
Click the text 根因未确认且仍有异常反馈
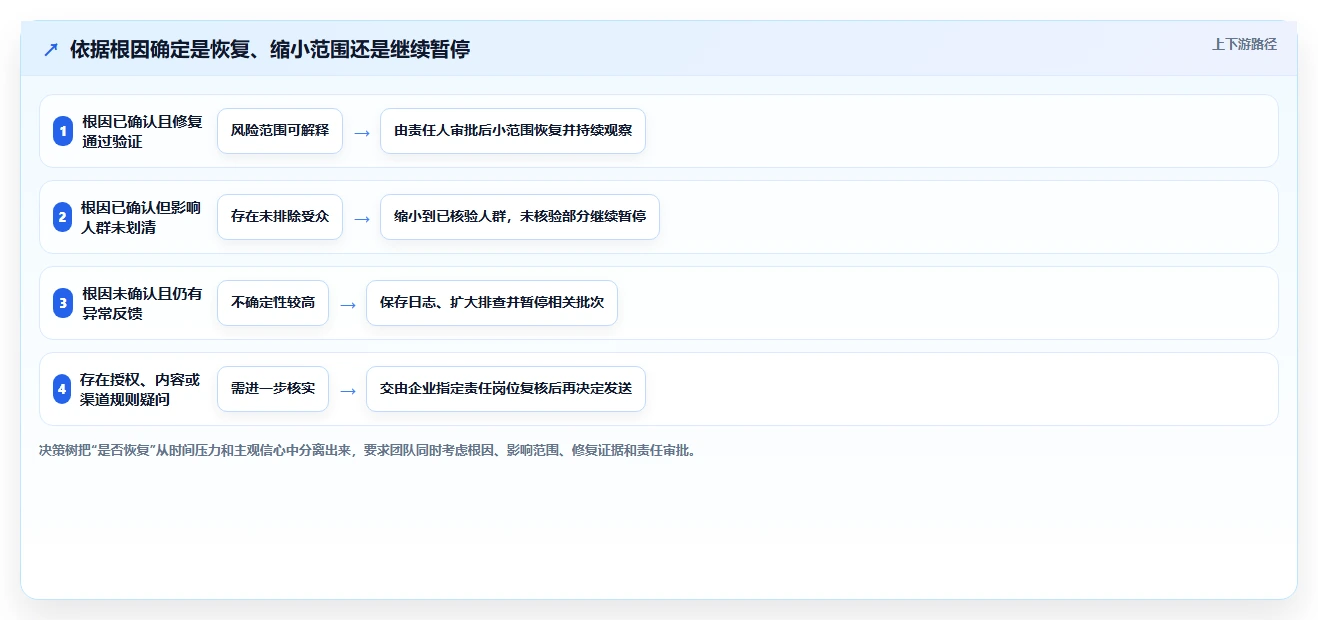[x=142, y=303]
